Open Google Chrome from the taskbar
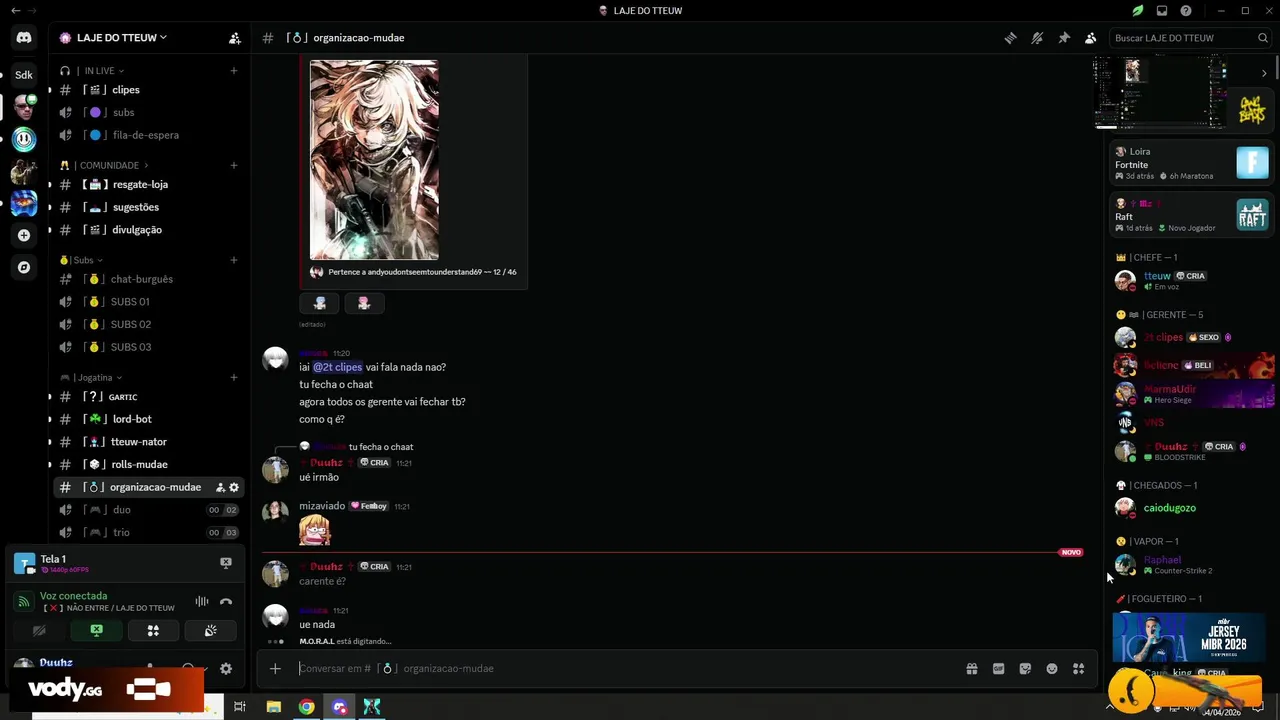The height and width of the screenshot is (720, 1280). pos(306,707)
